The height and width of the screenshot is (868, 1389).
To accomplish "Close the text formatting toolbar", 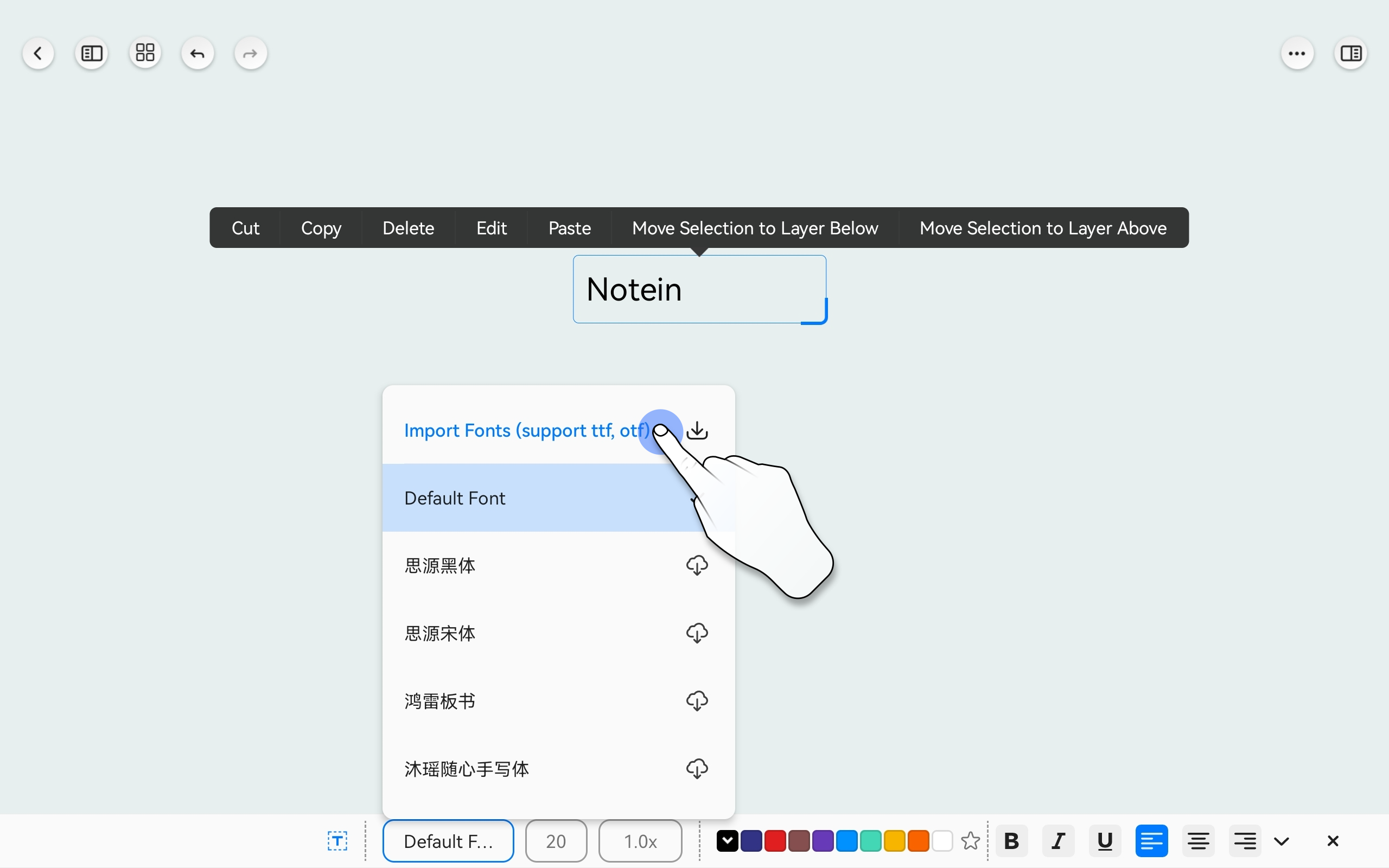I will point(1333,841).
